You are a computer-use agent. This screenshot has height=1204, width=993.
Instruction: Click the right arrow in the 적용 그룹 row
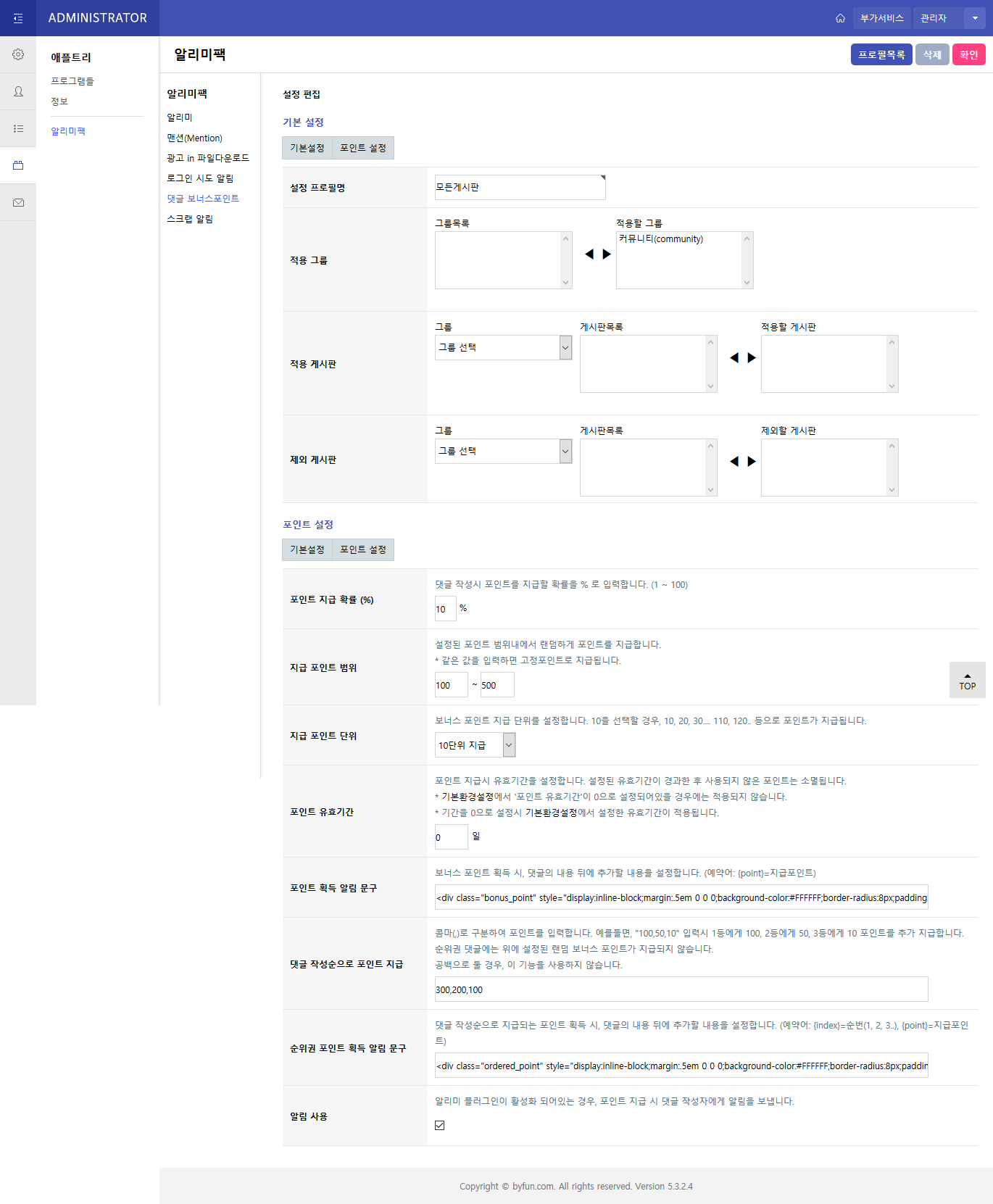click(607, 254)
